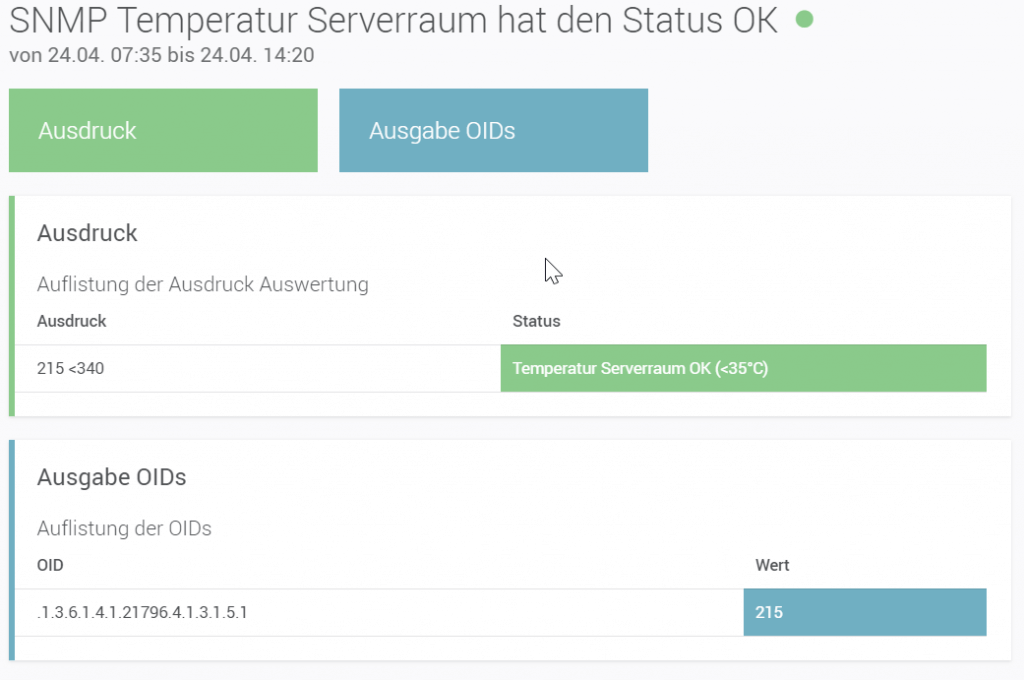
Task: Click the Status column header
Action: tap(536, 321)
